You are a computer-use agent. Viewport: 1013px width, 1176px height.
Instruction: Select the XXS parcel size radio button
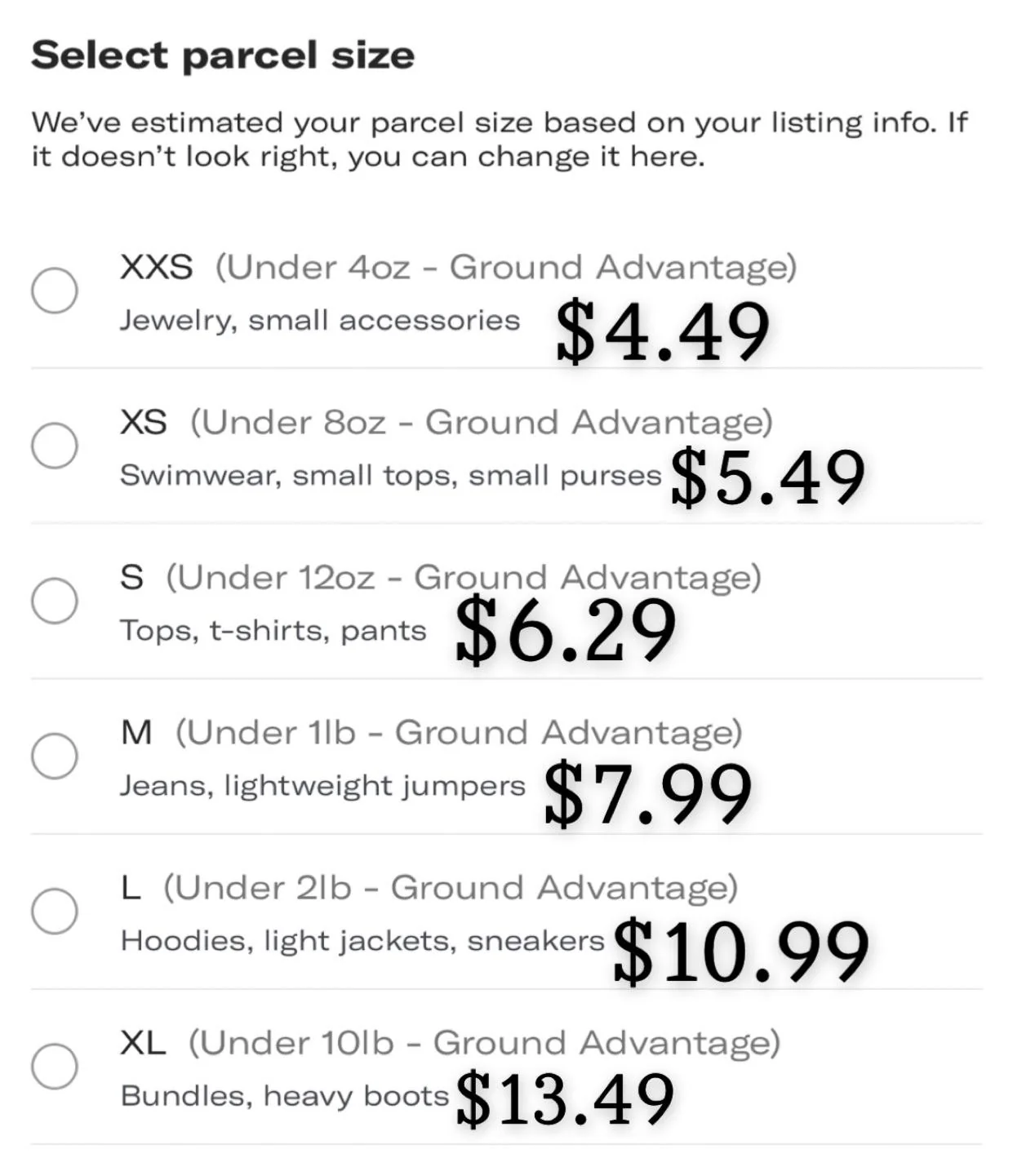(55, 291)
